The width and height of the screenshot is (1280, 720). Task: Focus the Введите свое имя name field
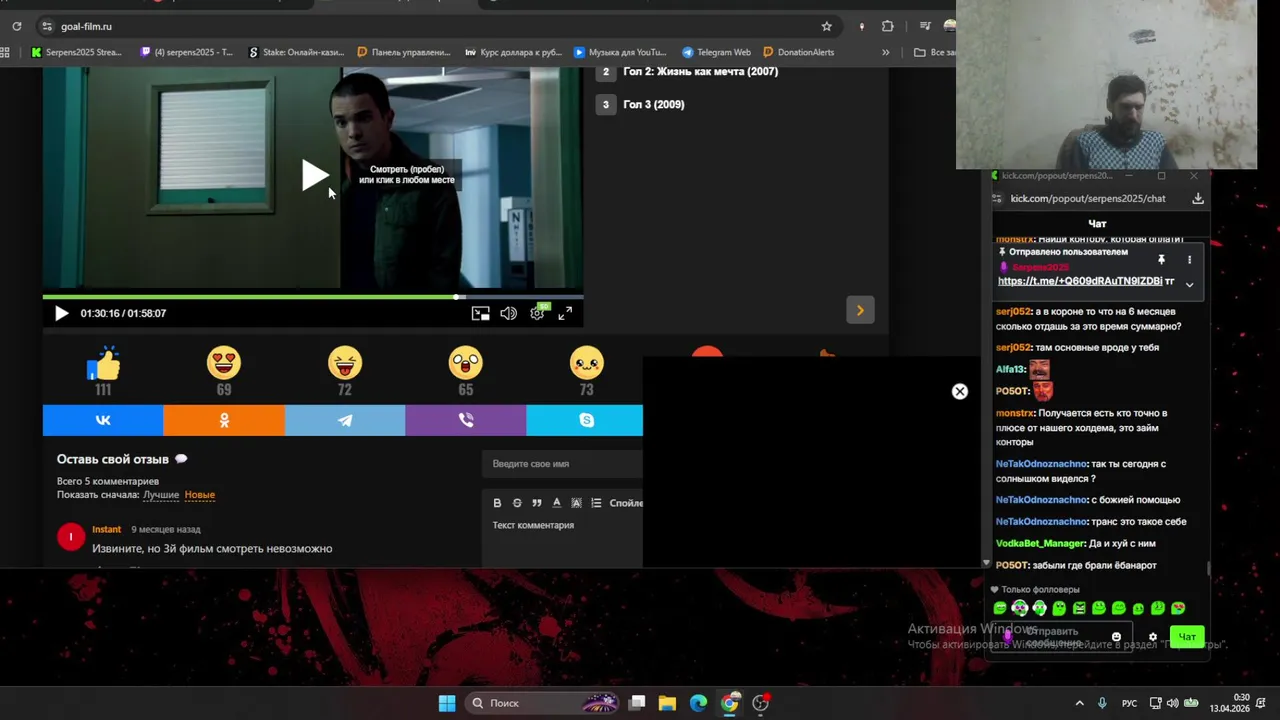563,464
